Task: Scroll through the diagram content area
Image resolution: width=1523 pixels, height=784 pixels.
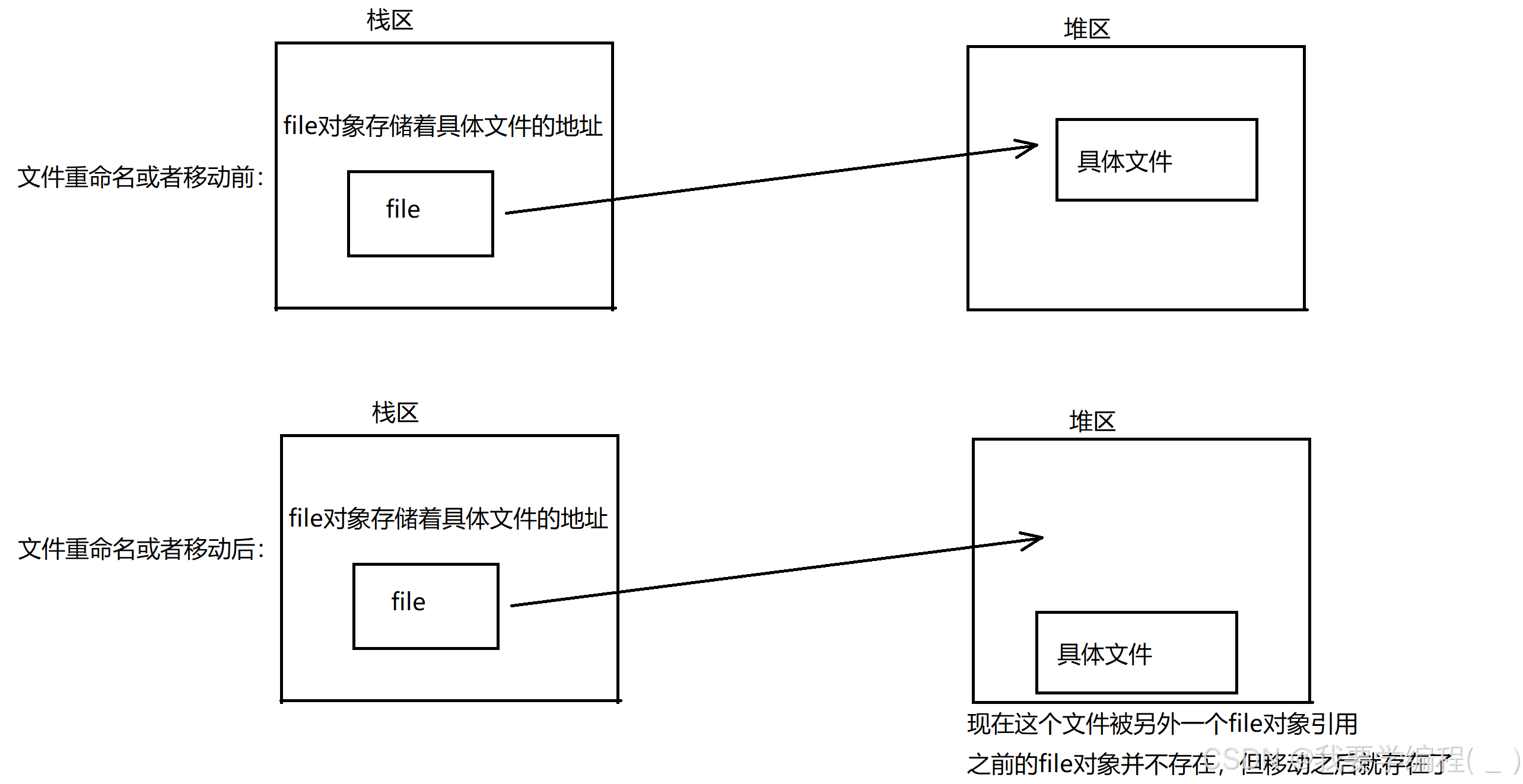Action: tap(761, 392)
